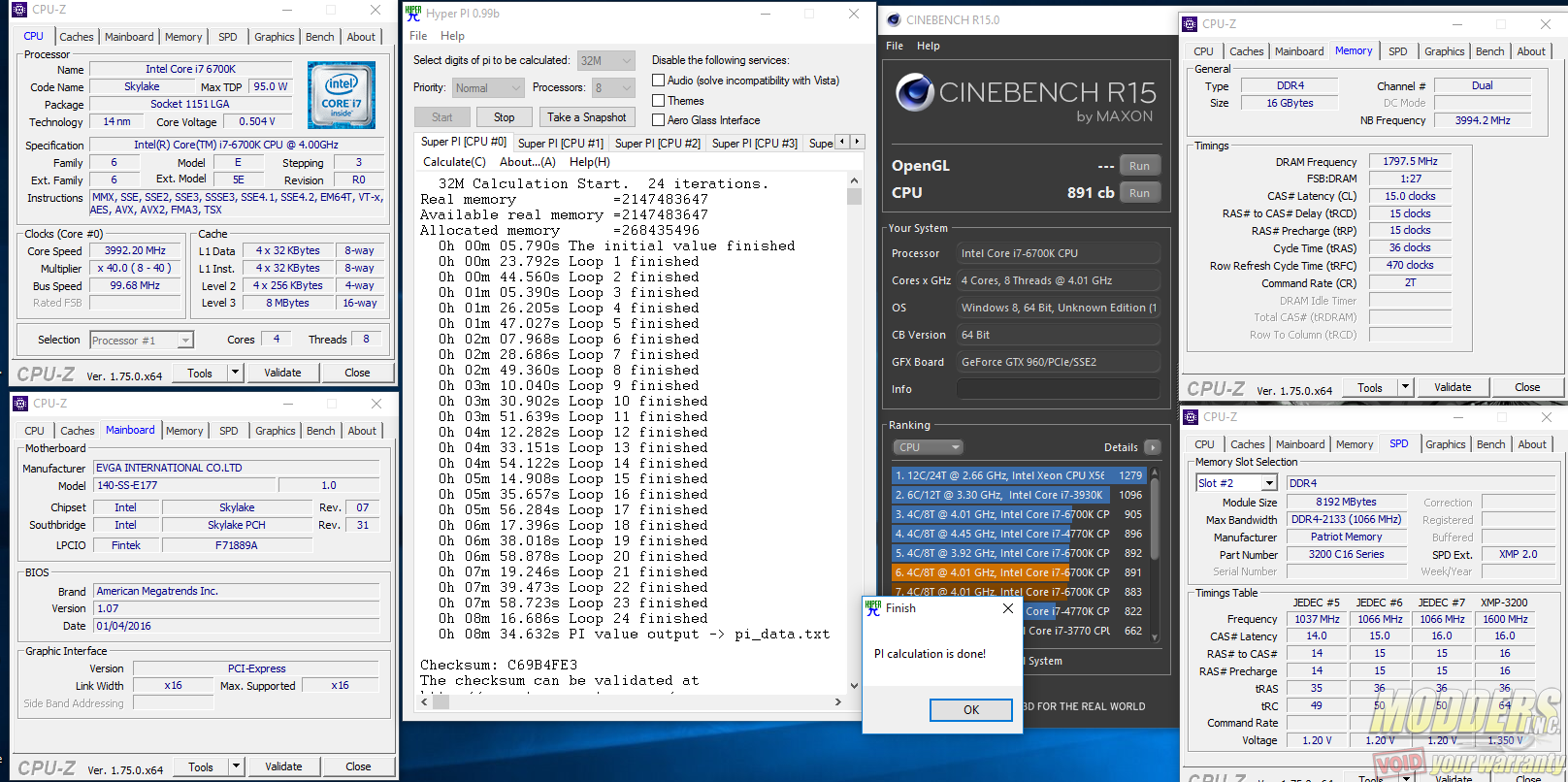Open the Help(H) menu in Super PI
1568x782 pixels.
(590, 162)
